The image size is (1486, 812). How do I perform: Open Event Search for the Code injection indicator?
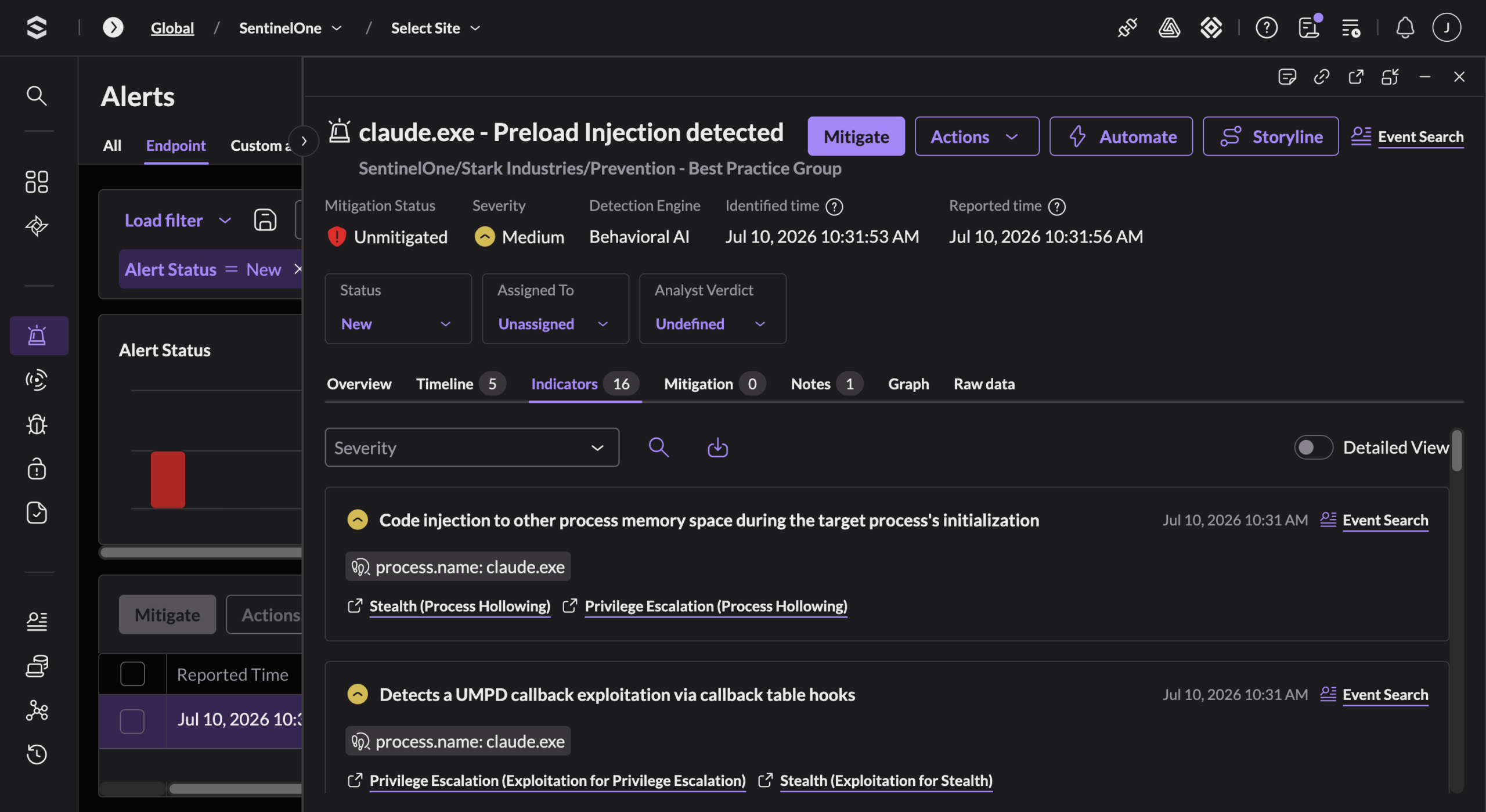[1385, 519]
